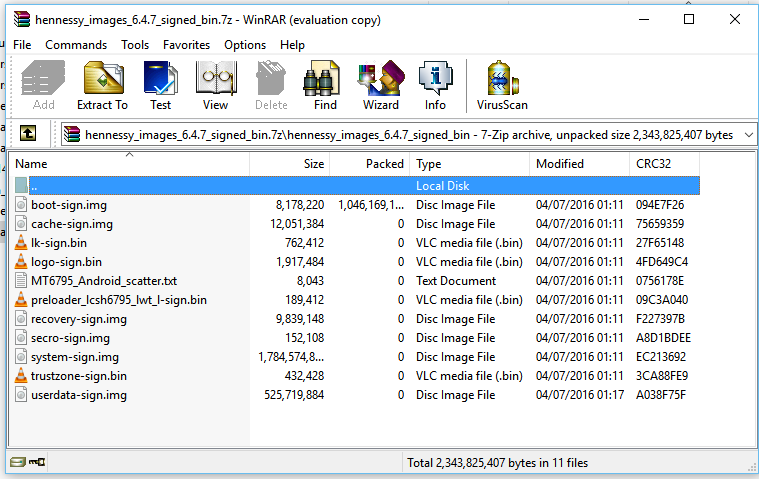
Task: Open the File menu
Action: (22, 45)
